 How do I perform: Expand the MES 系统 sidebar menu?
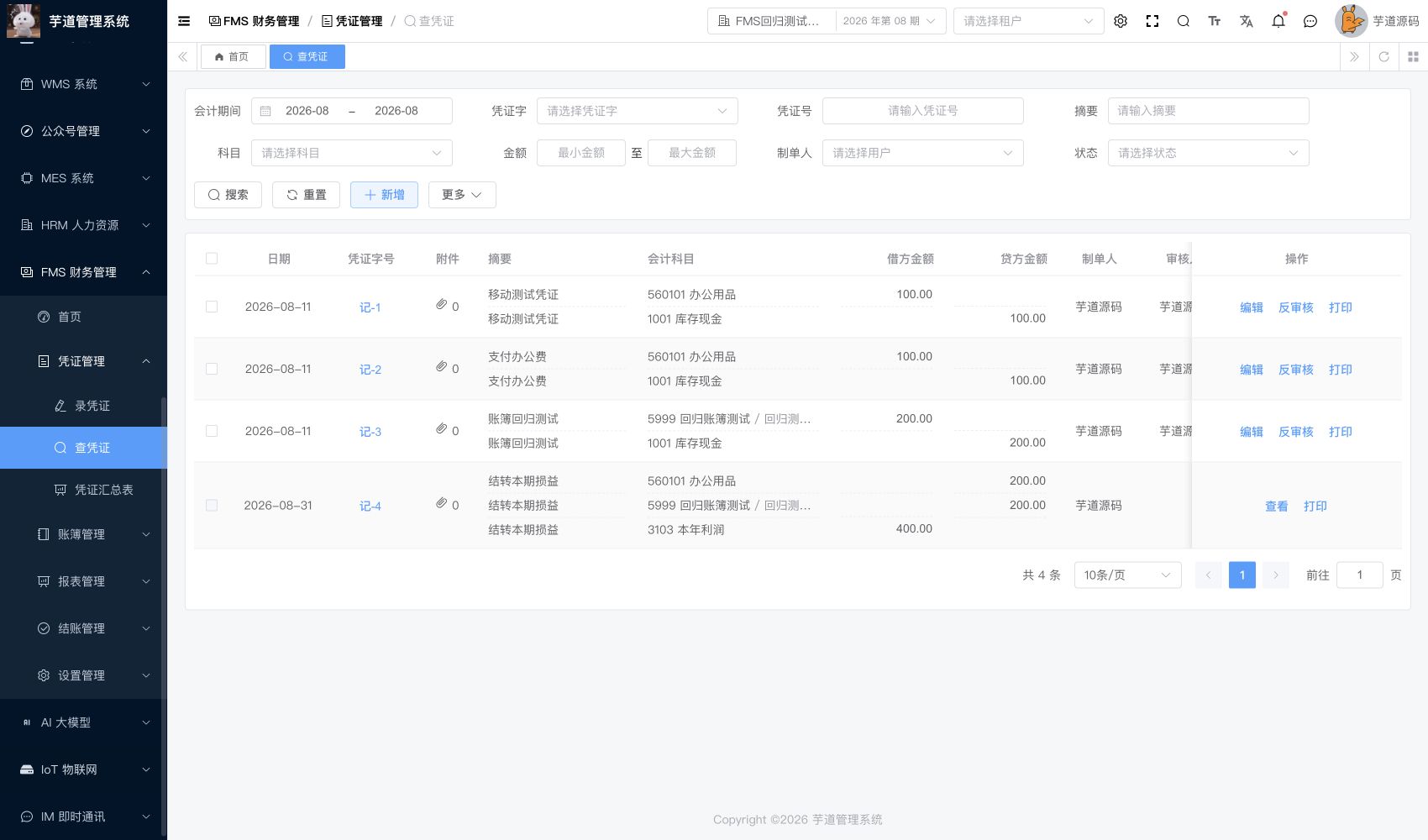click(x=84, y=178)
